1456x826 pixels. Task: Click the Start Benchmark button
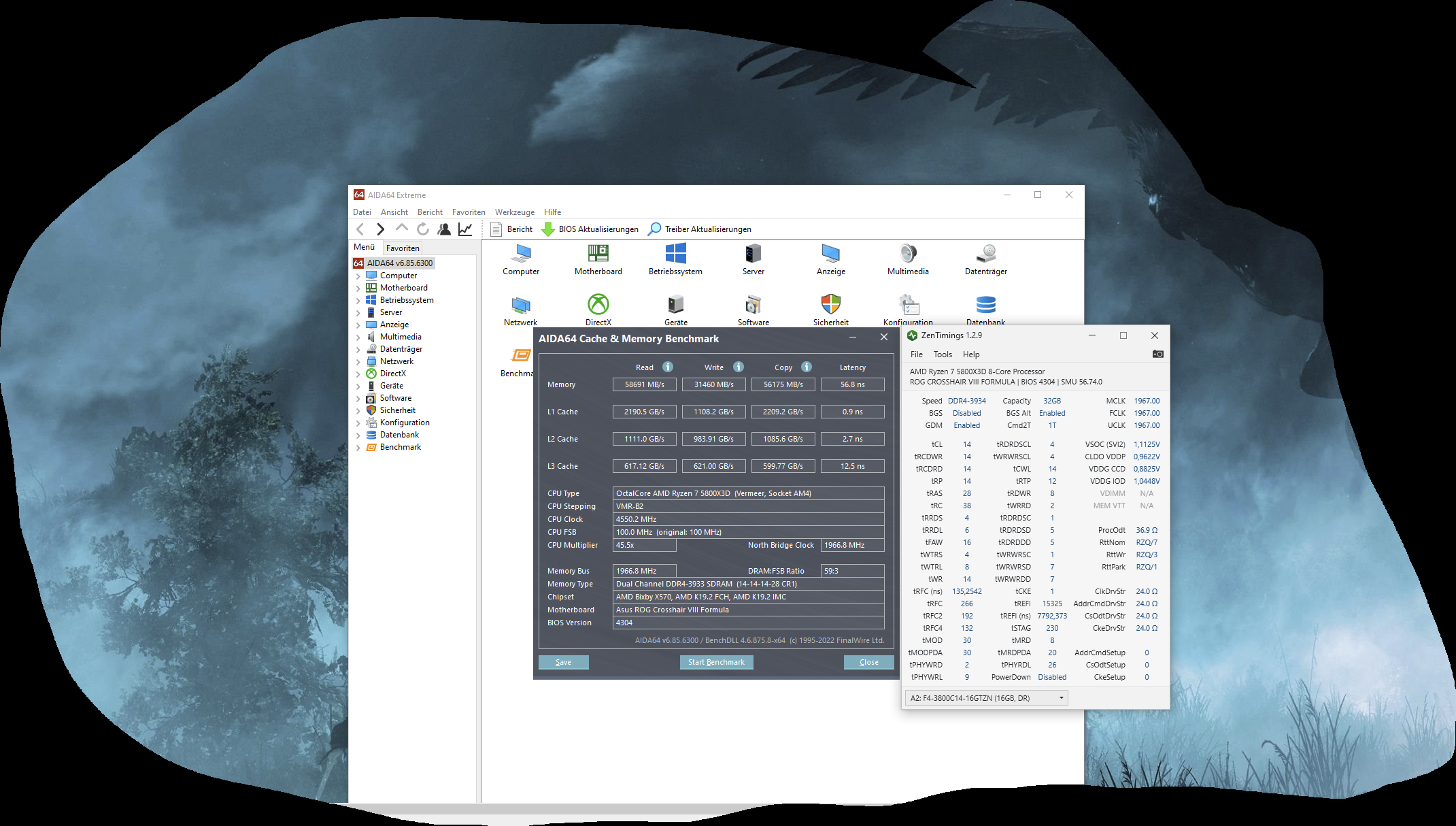716,662
